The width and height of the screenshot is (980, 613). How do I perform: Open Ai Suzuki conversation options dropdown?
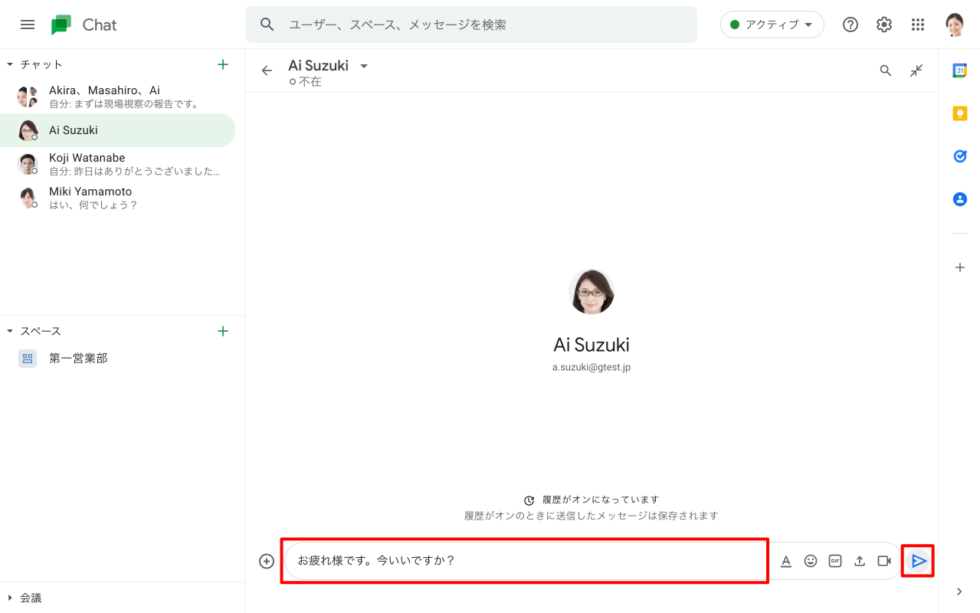click(364, 66)
